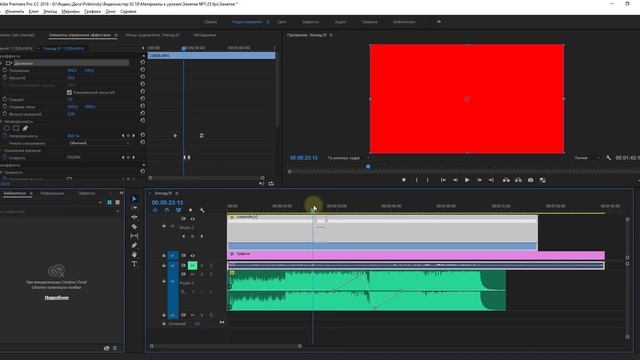Viewport: 640px width, 360px height.
Task: Step back one frame in program monitor
Action: [455, 180]
